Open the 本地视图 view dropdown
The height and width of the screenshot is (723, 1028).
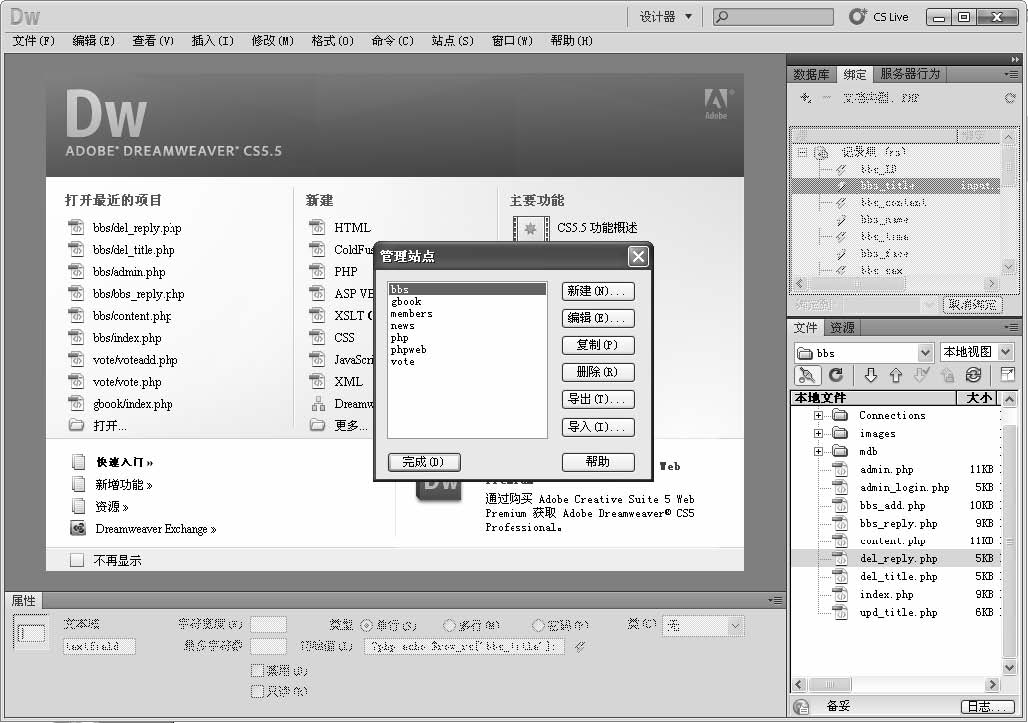tap(1005, 352)
